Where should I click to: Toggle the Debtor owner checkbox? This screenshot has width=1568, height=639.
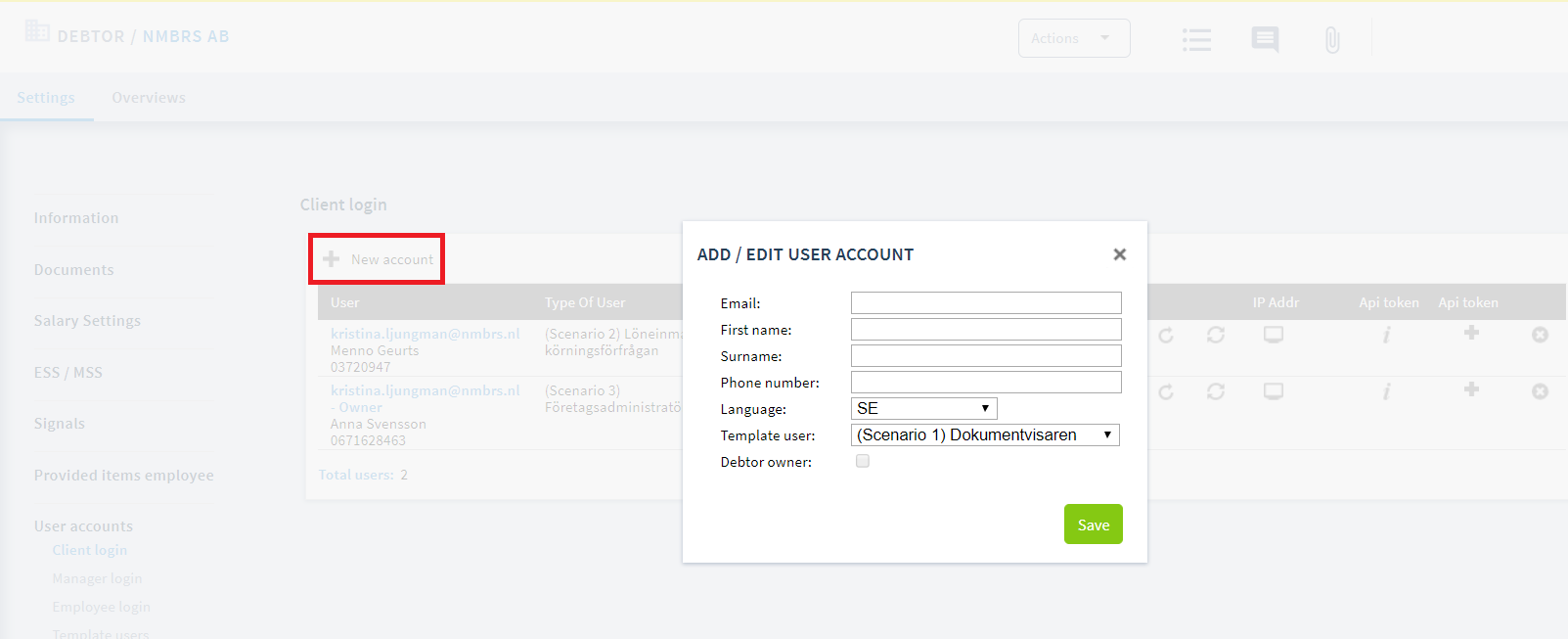pyautogui.click(x=863, y=461)
